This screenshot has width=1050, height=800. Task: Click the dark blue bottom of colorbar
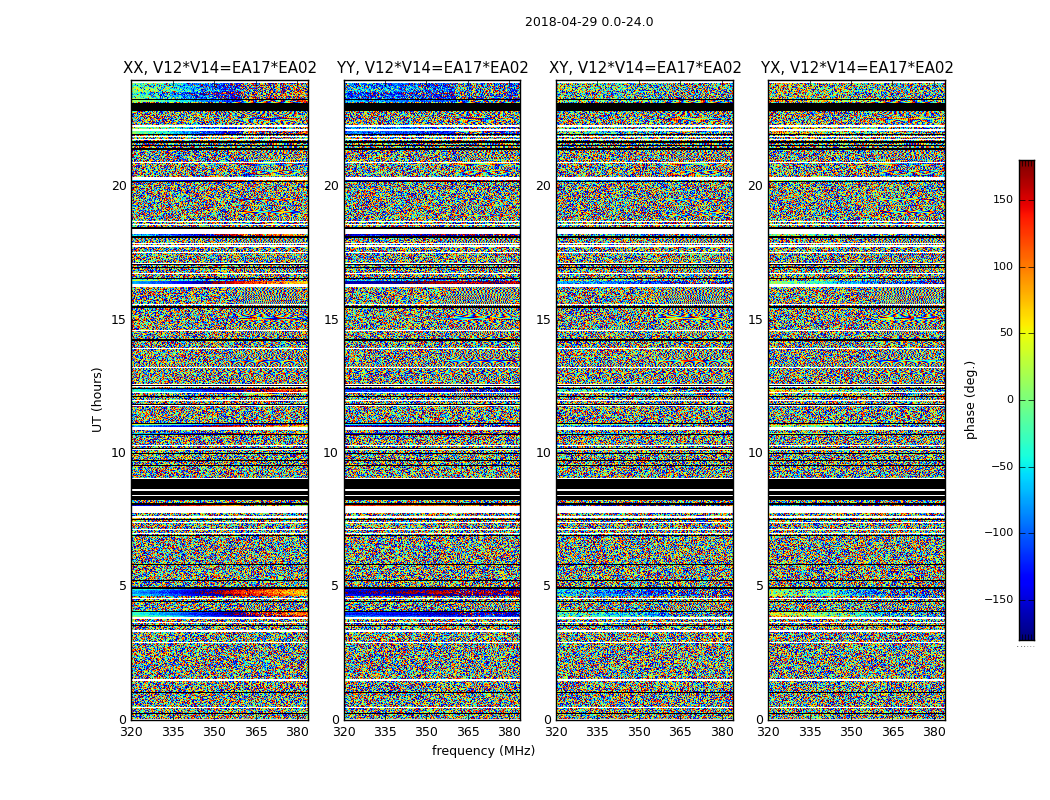tap(1026, 632)
